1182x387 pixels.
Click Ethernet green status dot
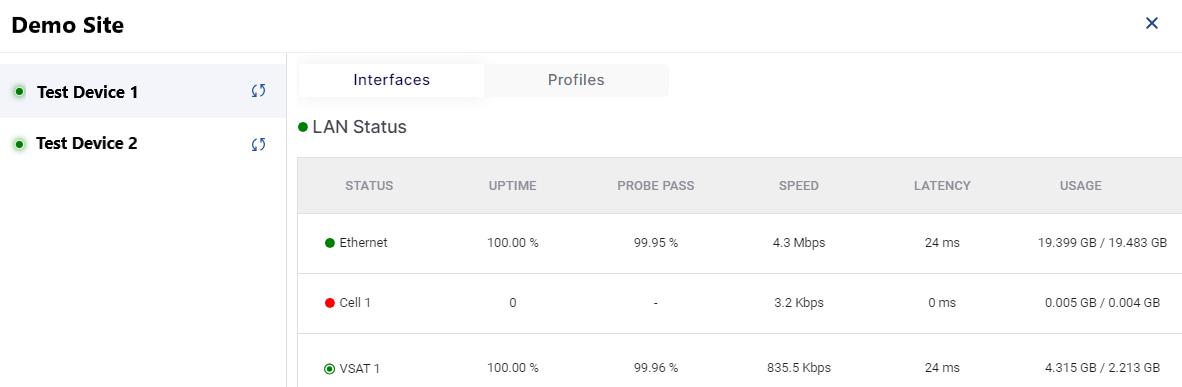point(329,243)
